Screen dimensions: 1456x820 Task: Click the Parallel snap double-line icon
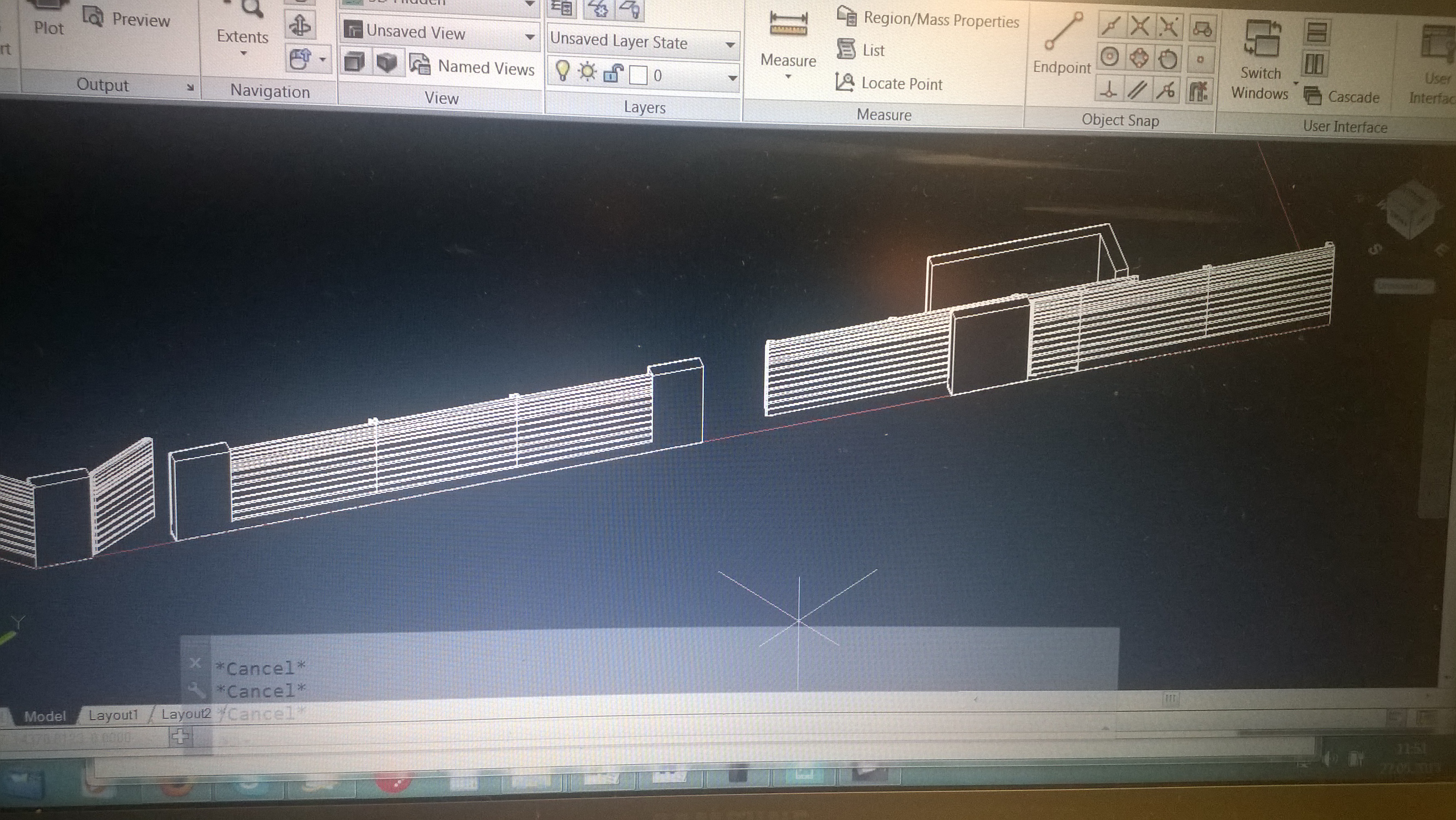(1137, 90)
